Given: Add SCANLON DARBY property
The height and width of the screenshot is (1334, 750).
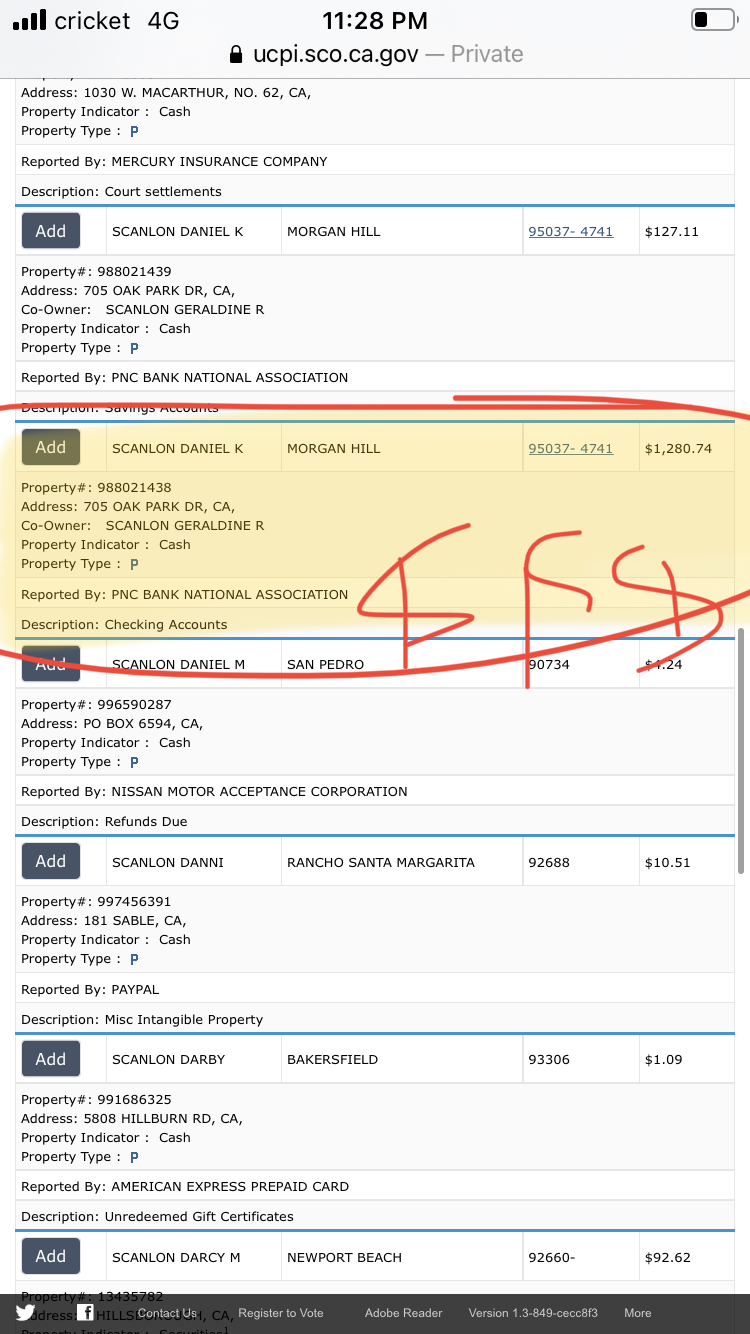Looking at the screenshot, I should click(51, 1059).
